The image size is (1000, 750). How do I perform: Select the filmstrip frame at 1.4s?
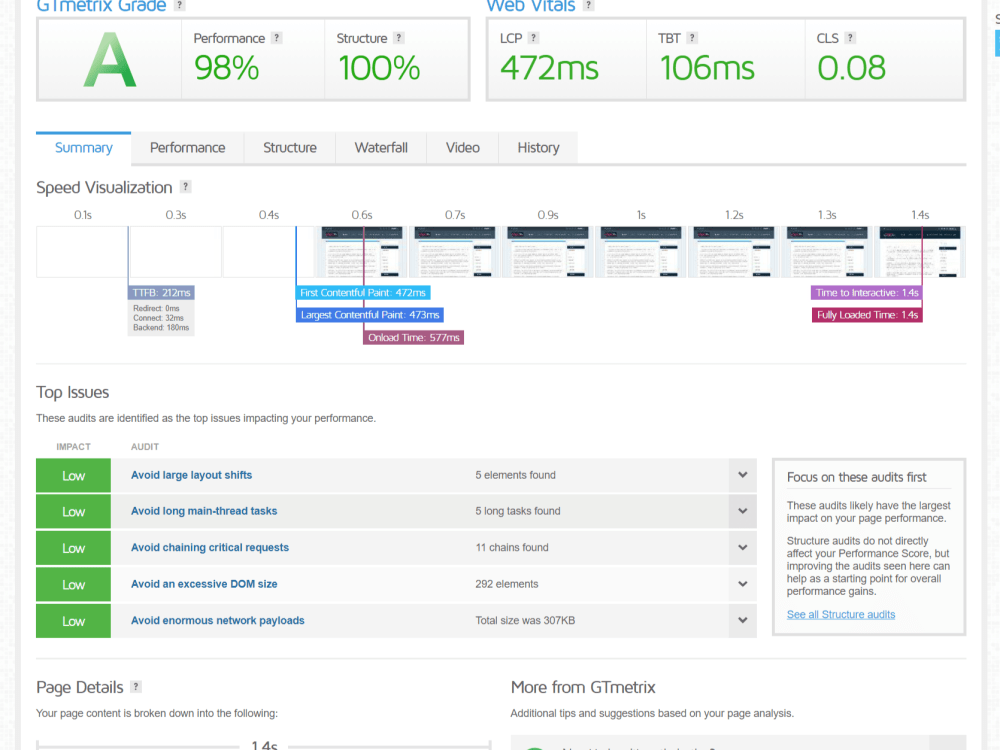(920, 251)
